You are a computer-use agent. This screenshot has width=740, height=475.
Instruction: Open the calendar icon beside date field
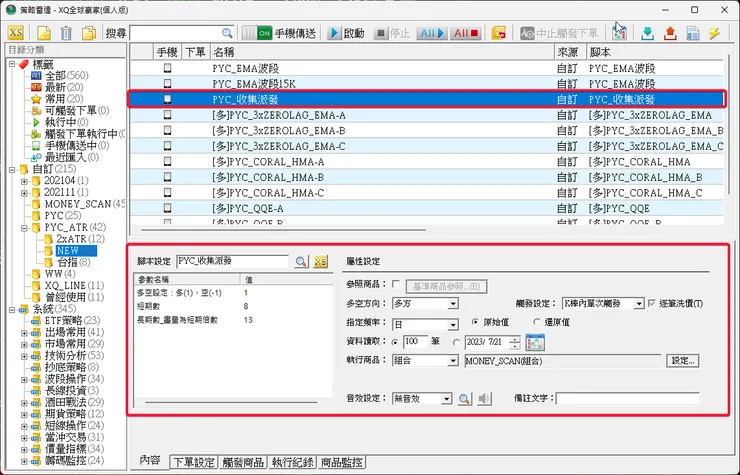point(535,342)
